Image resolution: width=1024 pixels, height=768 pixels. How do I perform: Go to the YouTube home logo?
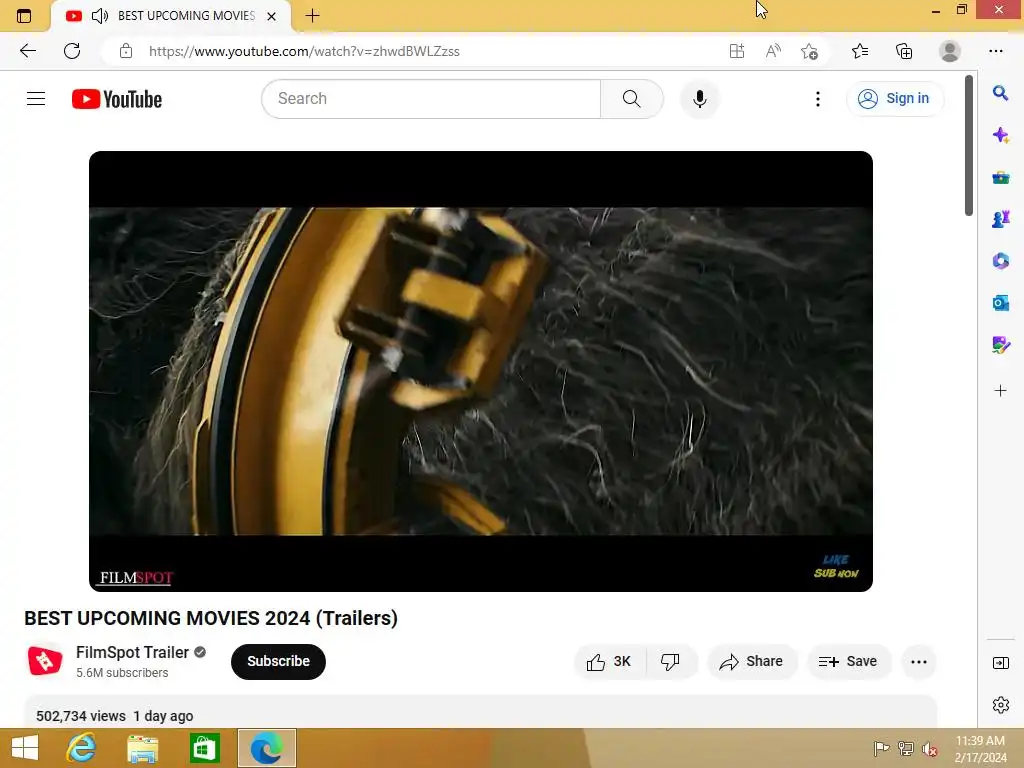[117, 99]
